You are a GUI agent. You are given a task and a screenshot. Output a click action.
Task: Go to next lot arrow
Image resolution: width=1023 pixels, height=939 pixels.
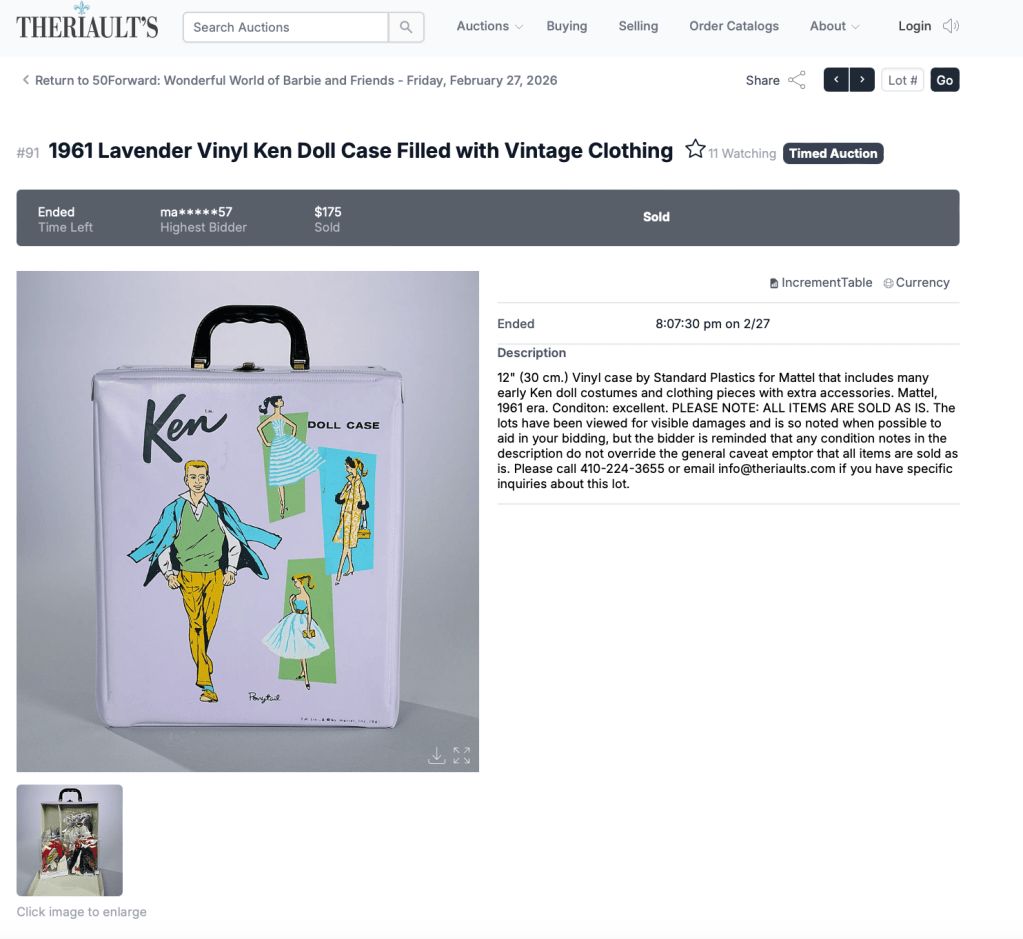pos(862,80)
